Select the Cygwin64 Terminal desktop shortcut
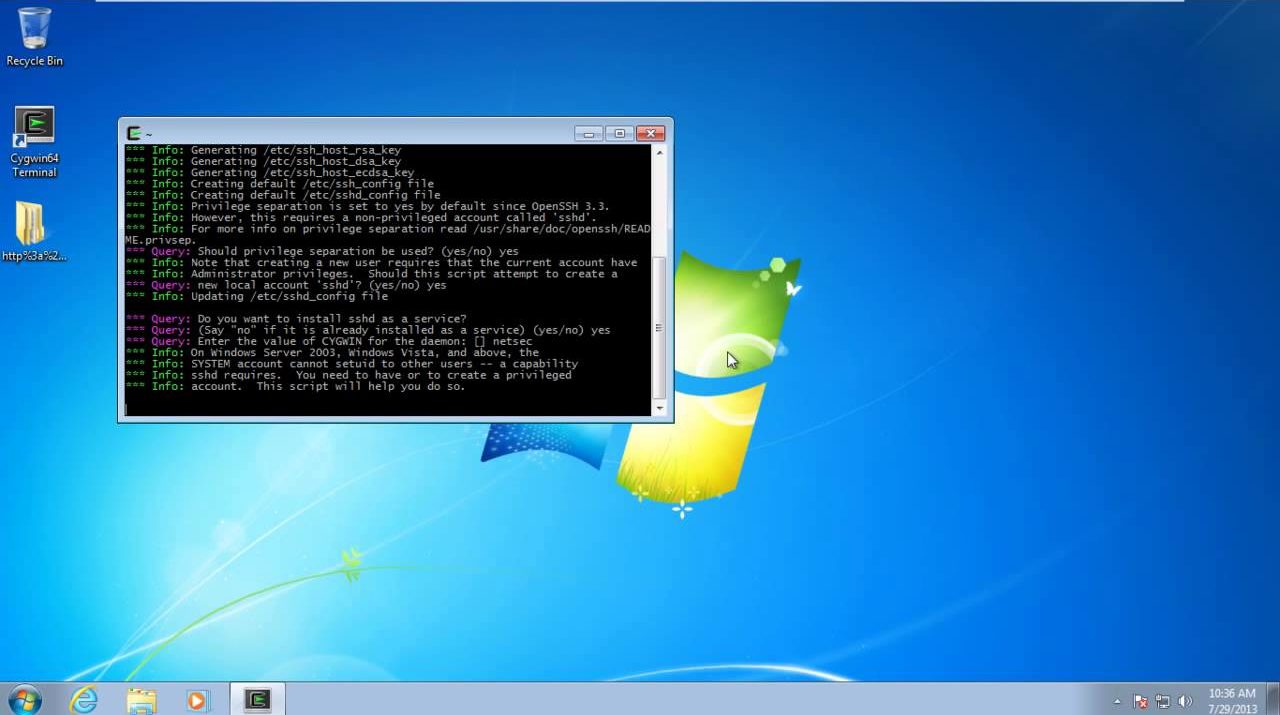 (x=35, y=142)
